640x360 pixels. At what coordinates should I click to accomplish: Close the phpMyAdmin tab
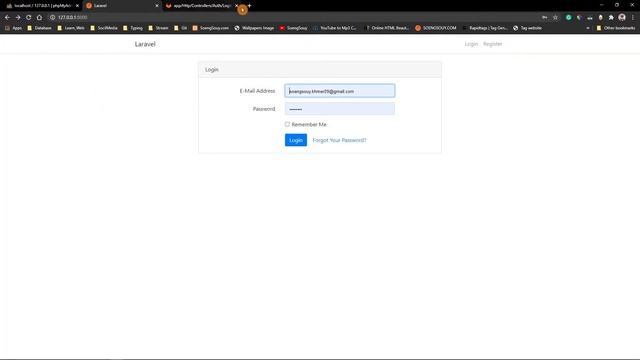point(77,6)
